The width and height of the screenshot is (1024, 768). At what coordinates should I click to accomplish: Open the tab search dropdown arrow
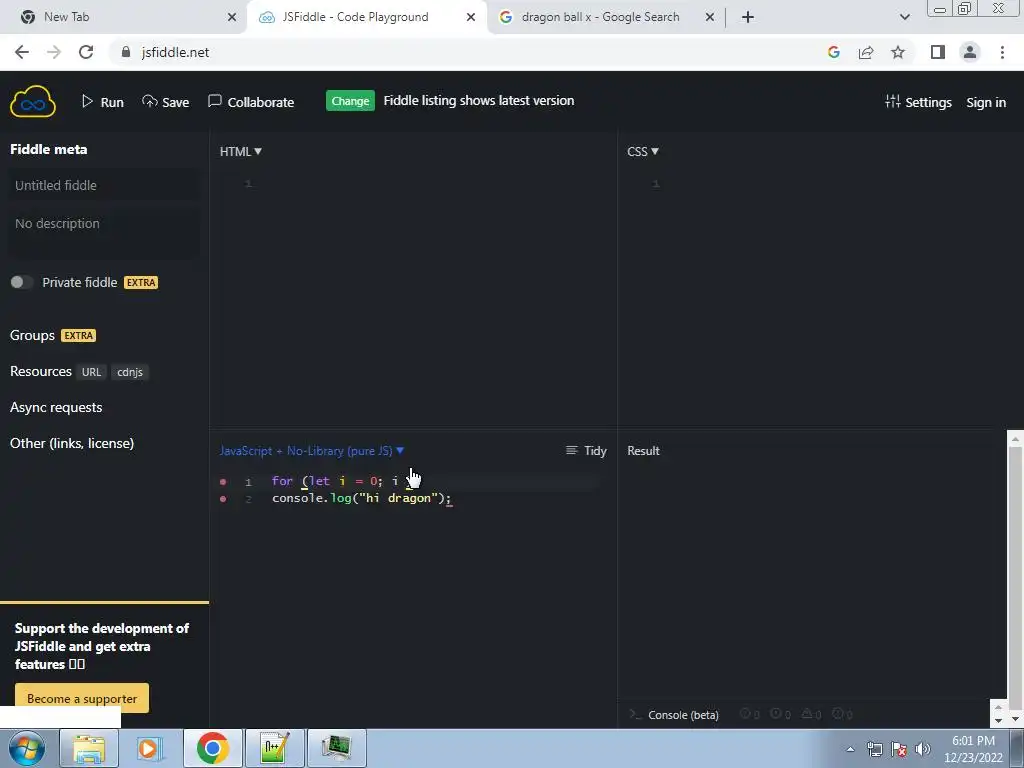pos(904,17)
